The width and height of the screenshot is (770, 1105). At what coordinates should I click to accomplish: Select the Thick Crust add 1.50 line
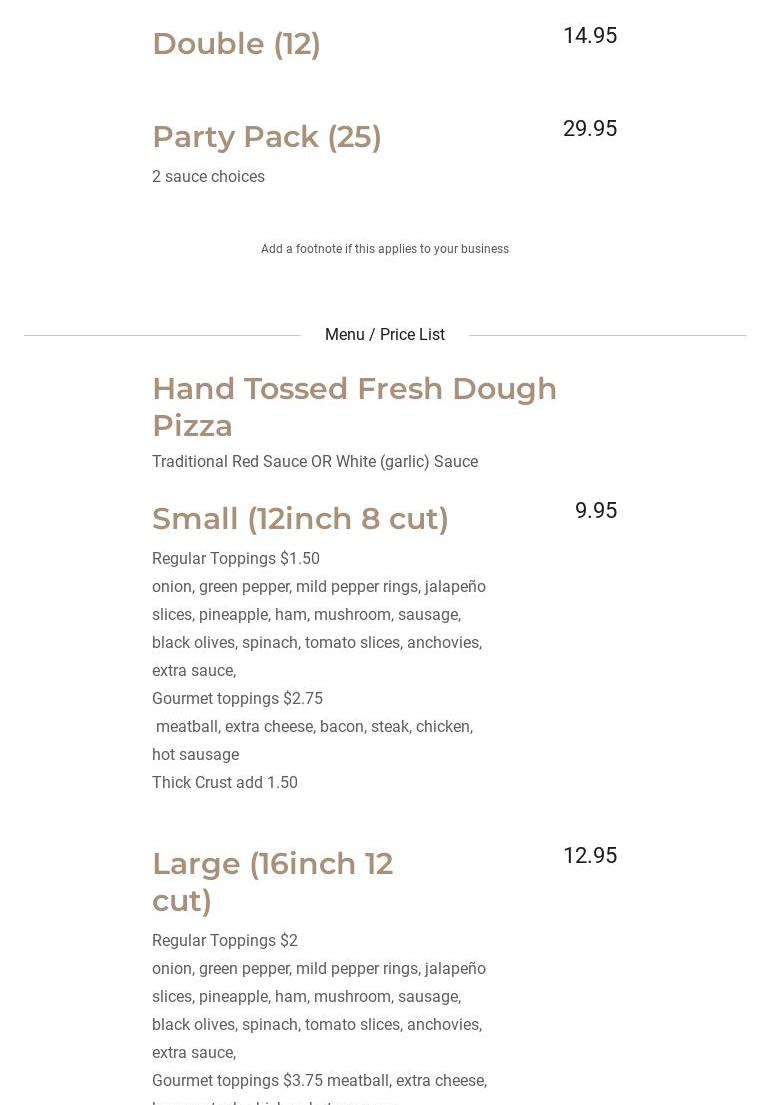(225, 783)
